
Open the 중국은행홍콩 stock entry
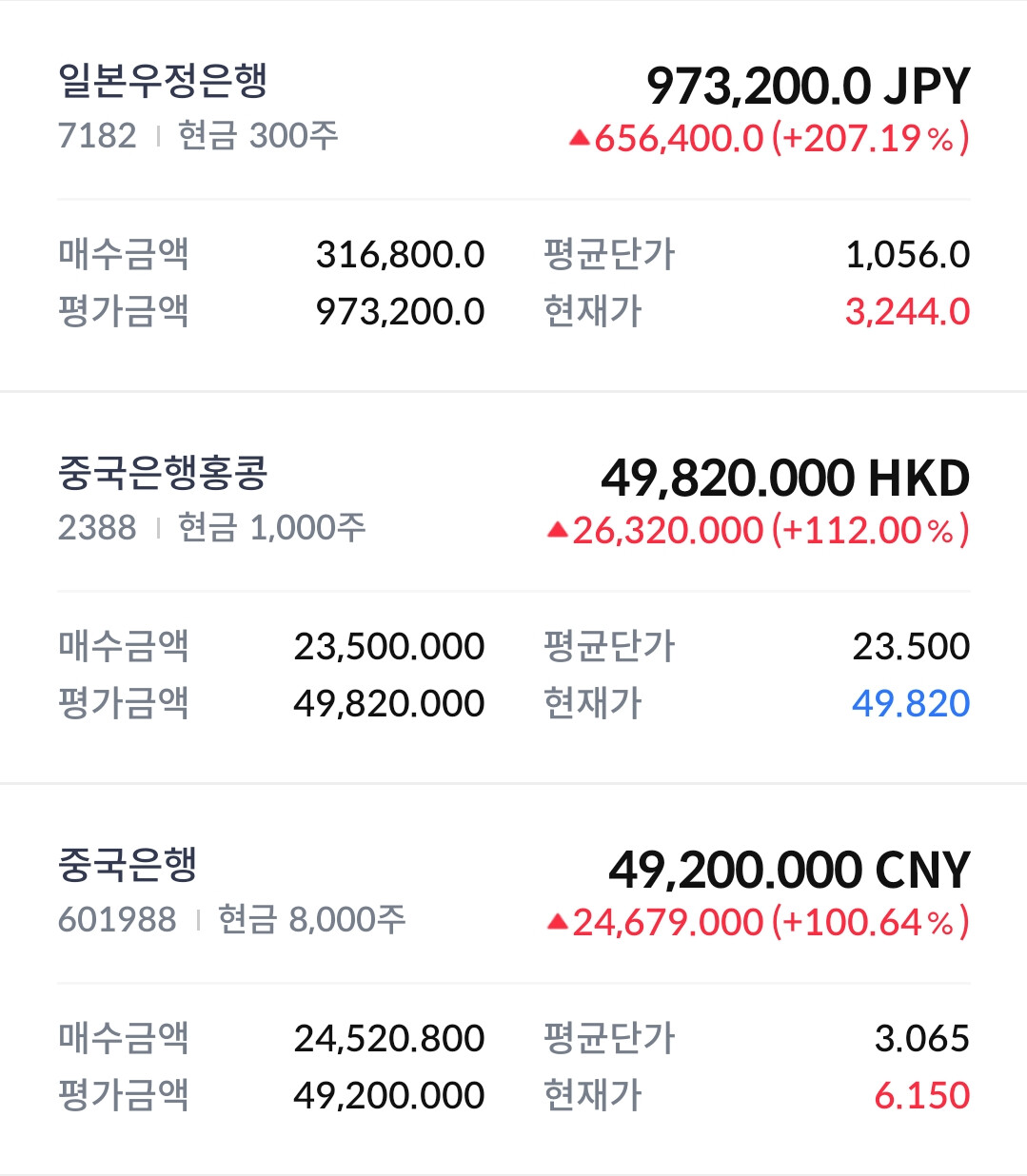pyautogui.click(x=513, y=588)
